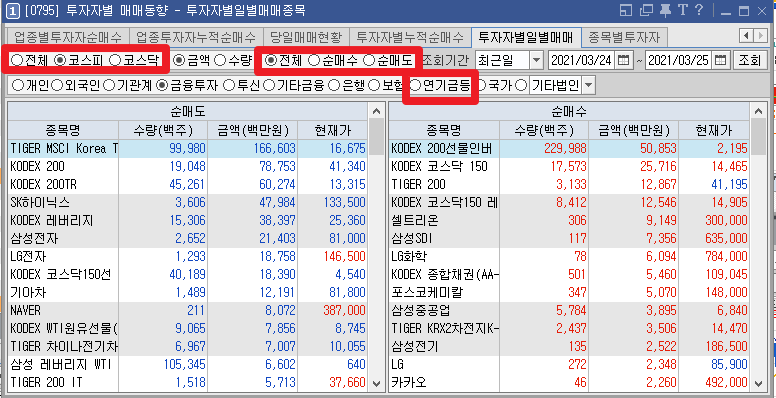The width and height of the screenshot is (776, 398).
Task: Select LG화학 row in 순매수 list
Action: pos(569,256)
